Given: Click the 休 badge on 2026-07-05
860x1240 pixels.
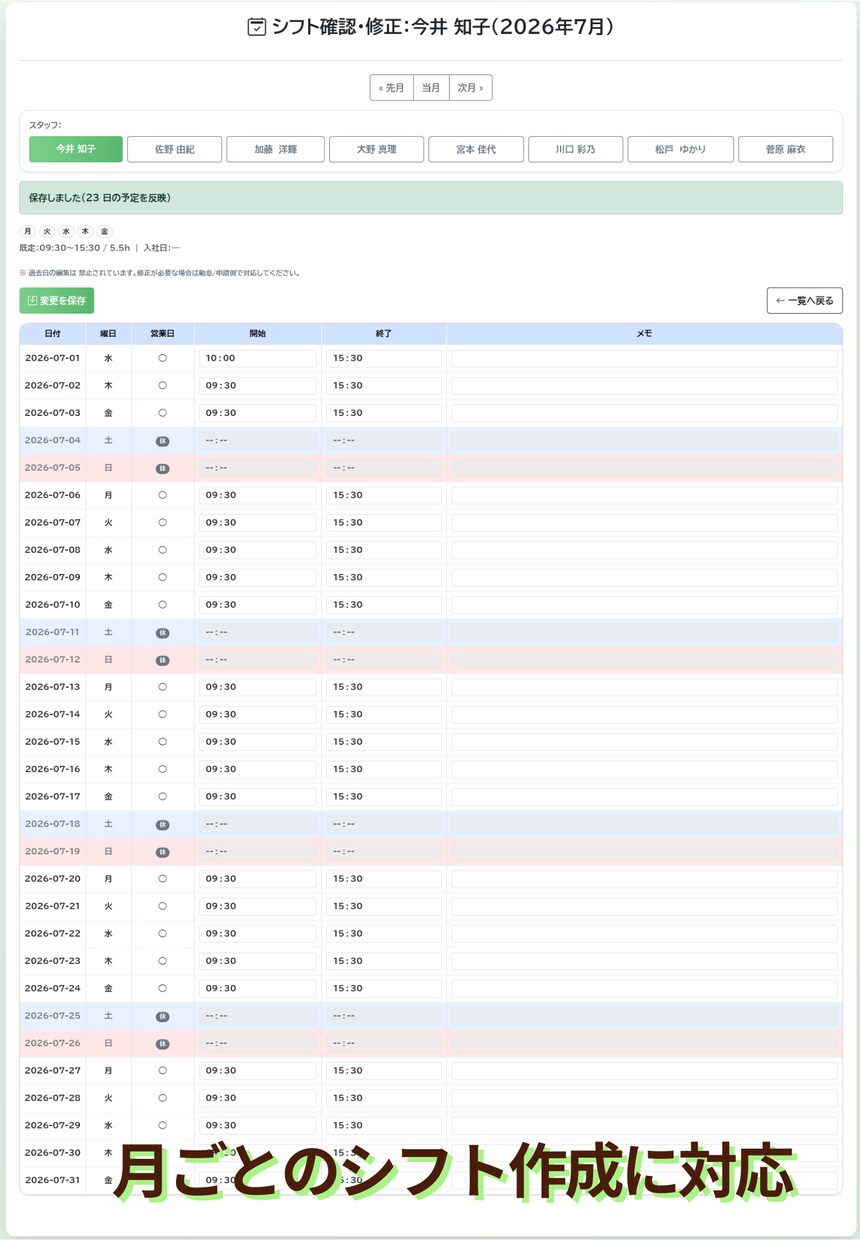Looking at the screenshot, I should [x=162, y=468].
